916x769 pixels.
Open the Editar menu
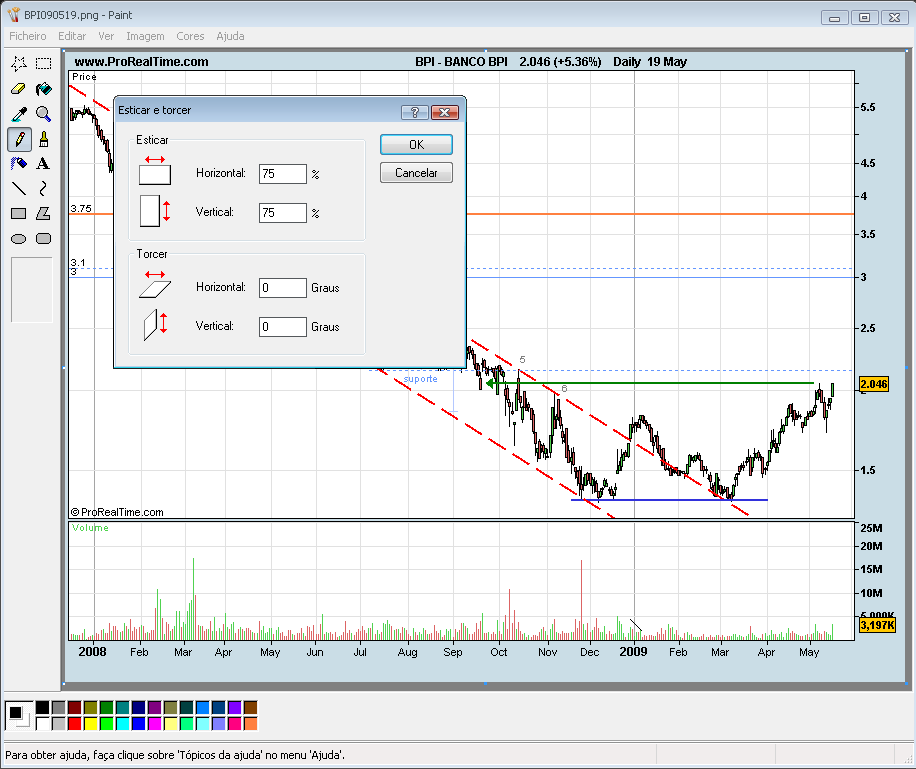tap(72, 36)
